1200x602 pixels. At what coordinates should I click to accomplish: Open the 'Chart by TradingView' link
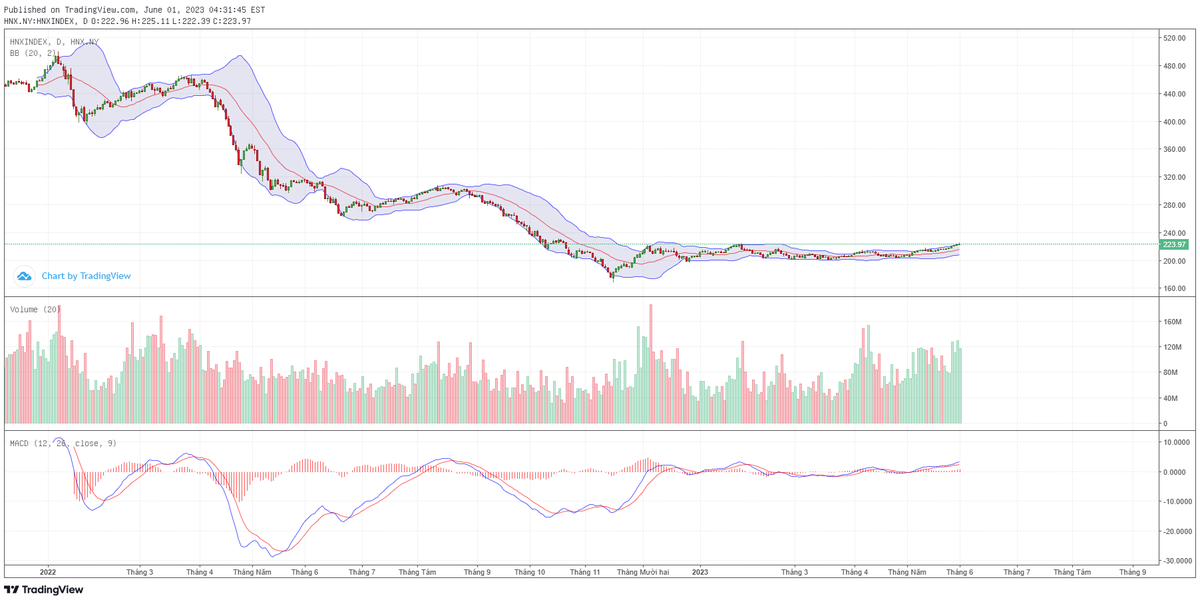pos(86,276)
